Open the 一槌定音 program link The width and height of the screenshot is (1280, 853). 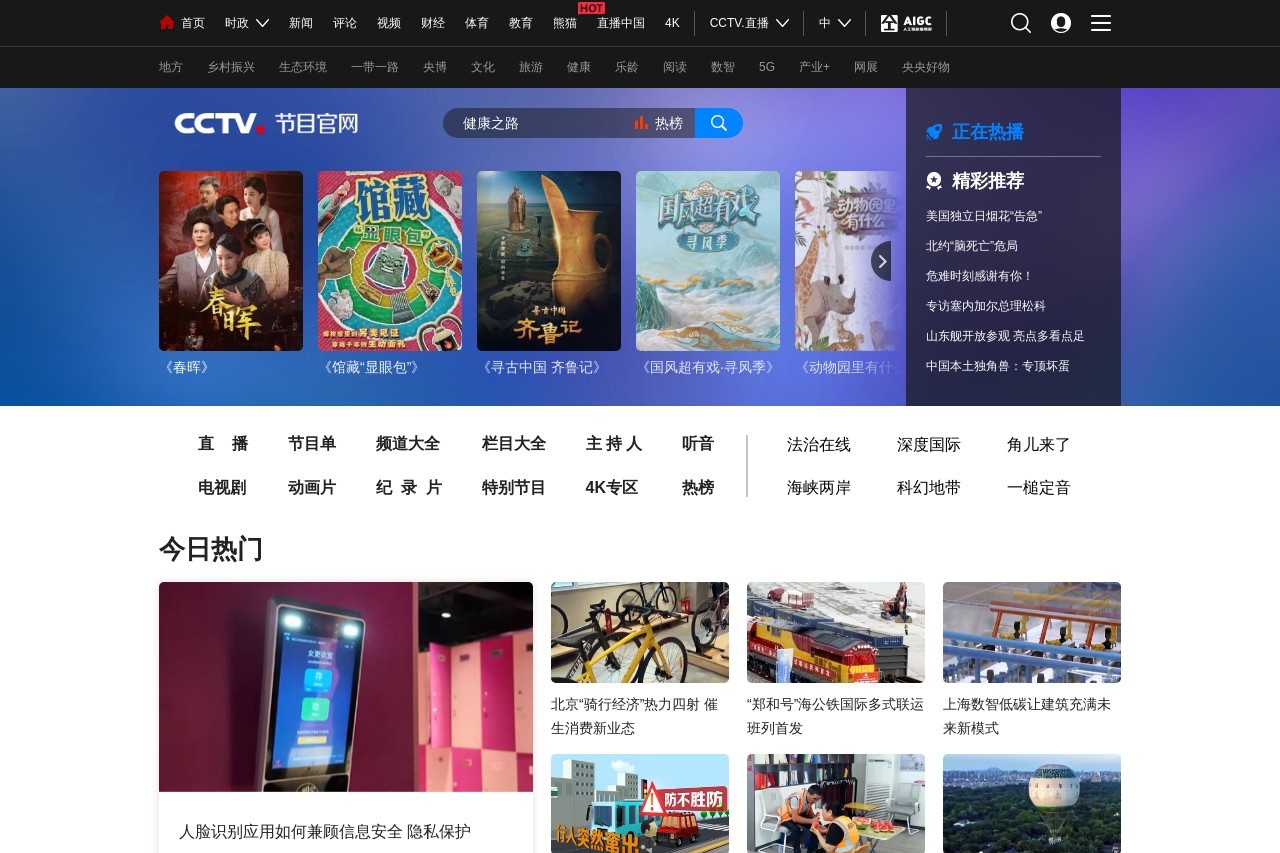click(1039, 488)
